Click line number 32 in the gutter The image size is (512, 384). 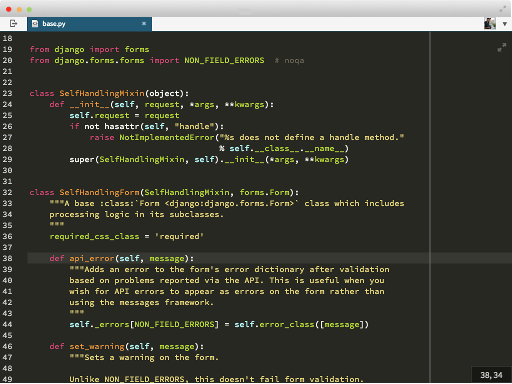(x=7, y=192)
